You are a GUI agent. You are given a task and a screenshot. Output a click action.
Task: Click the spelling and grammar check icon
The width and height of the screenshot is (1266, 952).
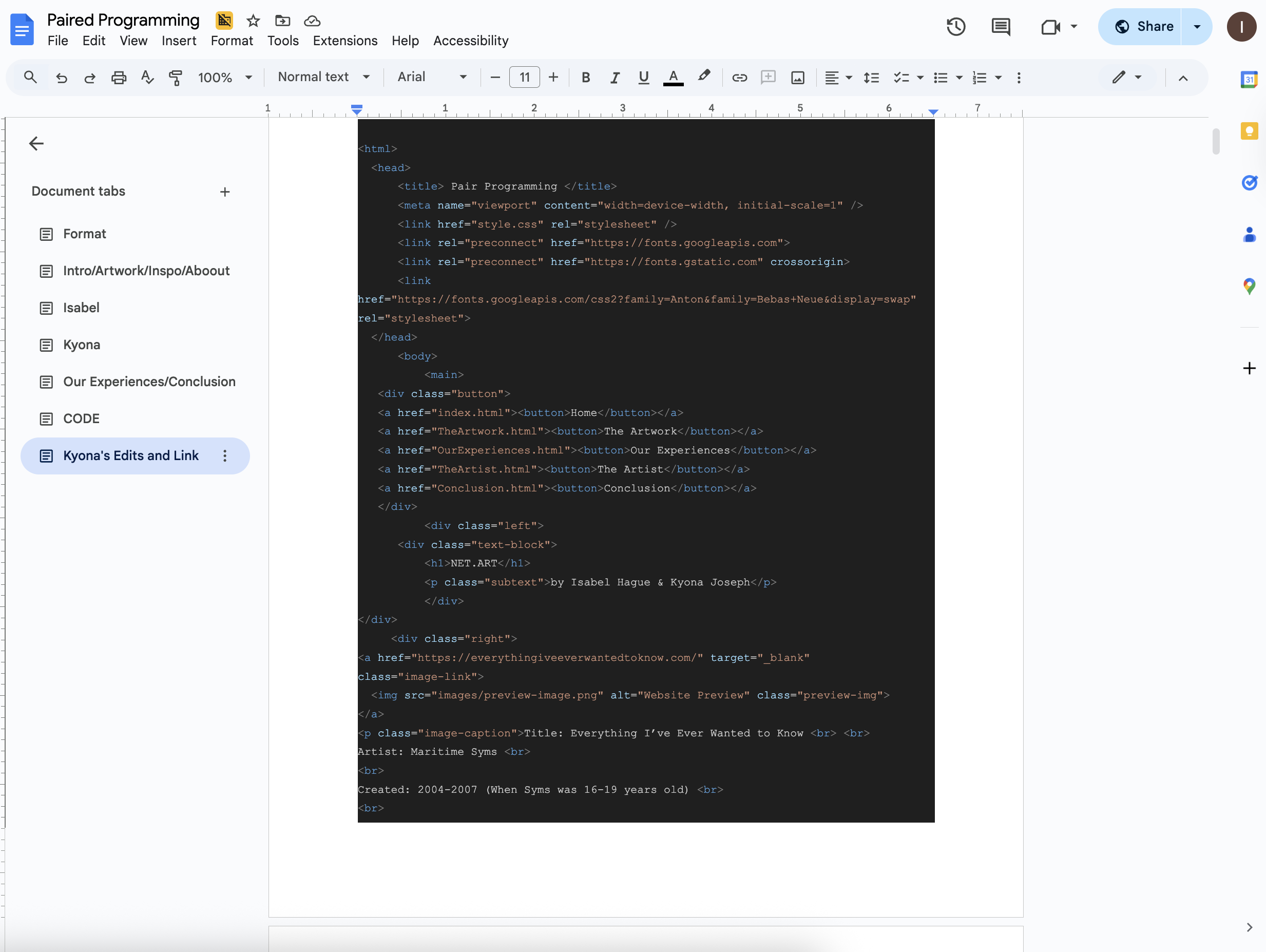coord(147,78)
